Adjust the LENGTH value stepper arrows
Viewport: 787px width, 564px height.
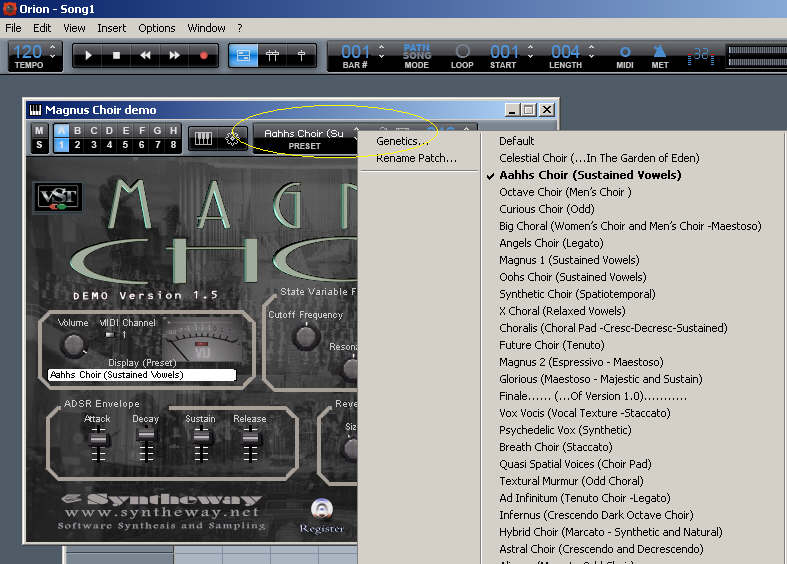[x=591, y=51]
